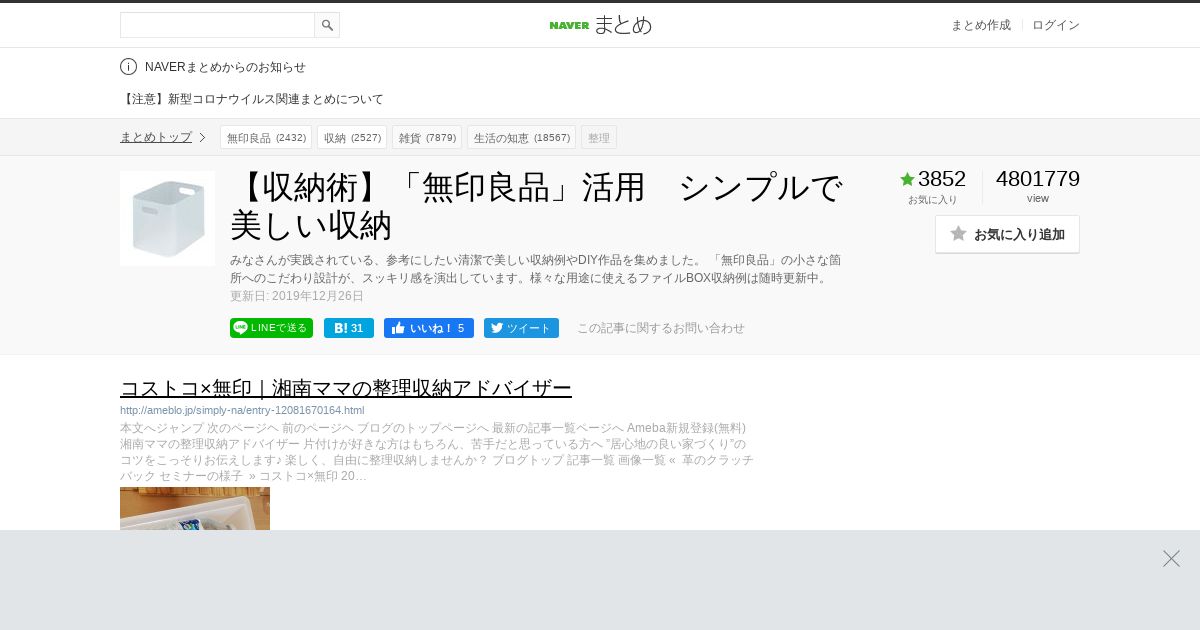Like with Facebook いいね！ button
This screenshot has width=1200, height=630.
click(429, 328)
